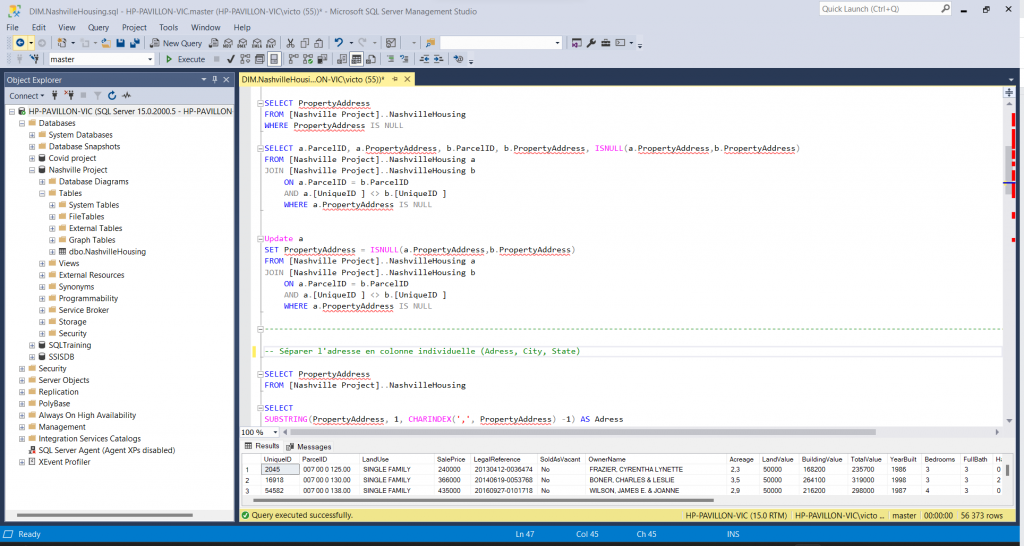Image resolution: width=1024 pixels, height=546 pixels.
Task: Select SQL Server Agent tree item
Action: (x=102, y=450)
